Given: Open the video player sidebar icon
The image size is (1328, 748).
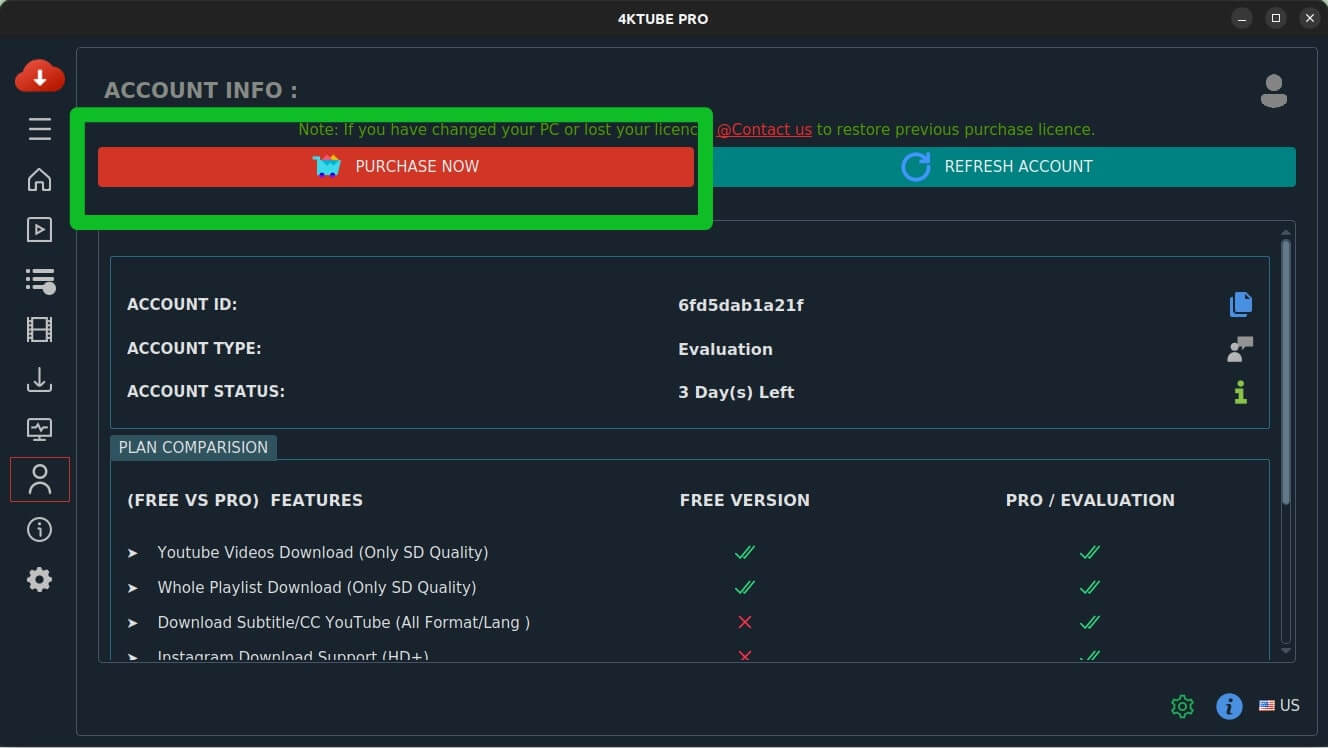Looking at the screenshot, I should (40, 230).
